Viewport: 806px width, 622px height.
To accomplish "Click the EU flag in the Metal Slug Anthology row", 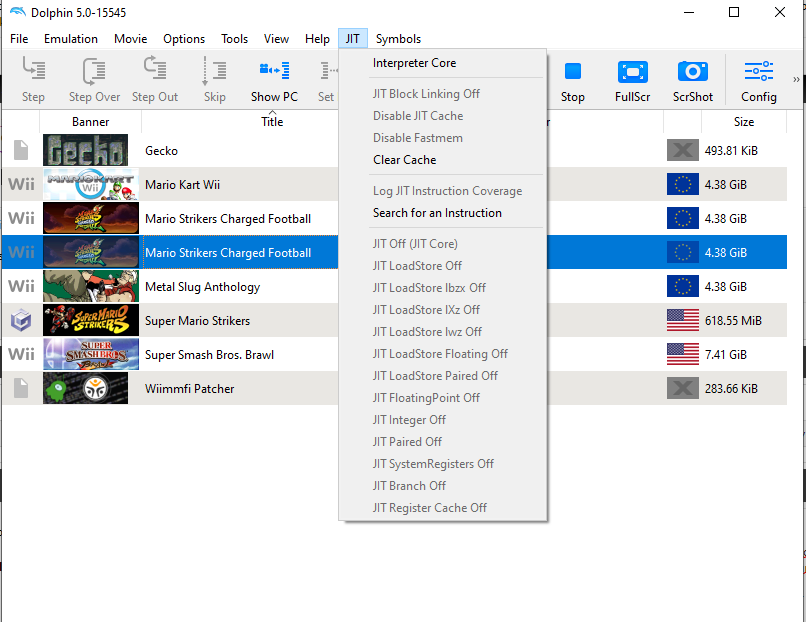I will coord(683,286).
